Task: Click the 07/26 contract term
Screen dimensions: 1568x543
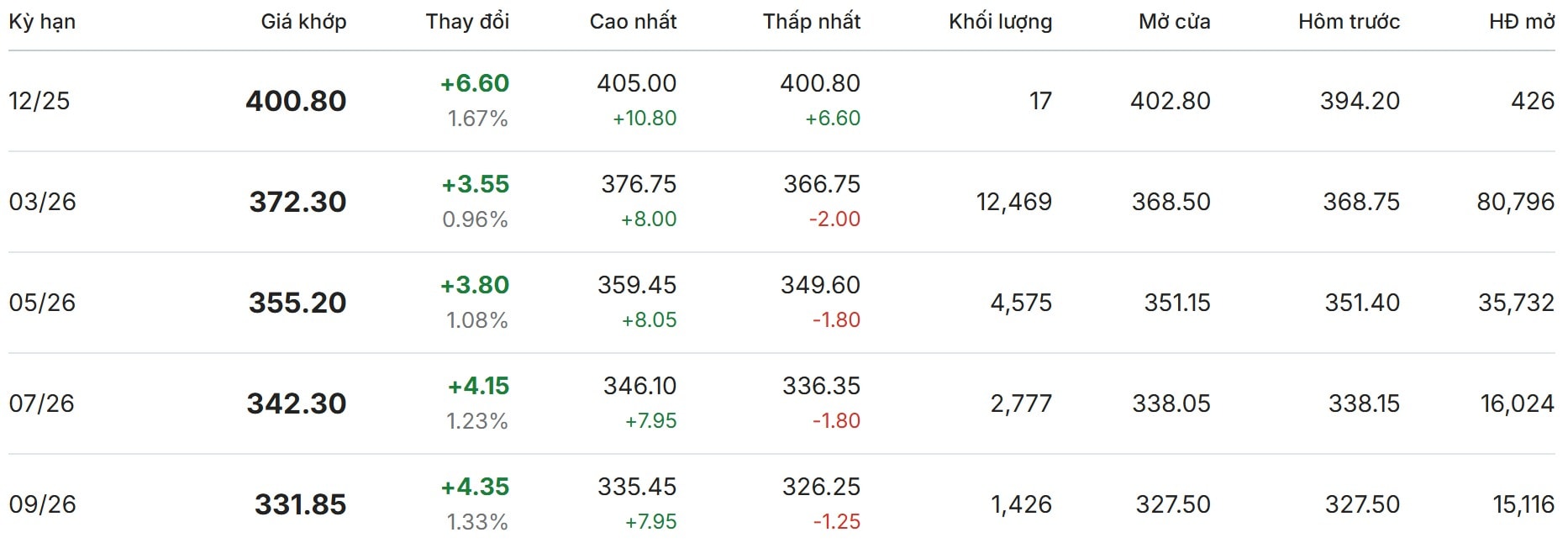Action: (41, 403)
